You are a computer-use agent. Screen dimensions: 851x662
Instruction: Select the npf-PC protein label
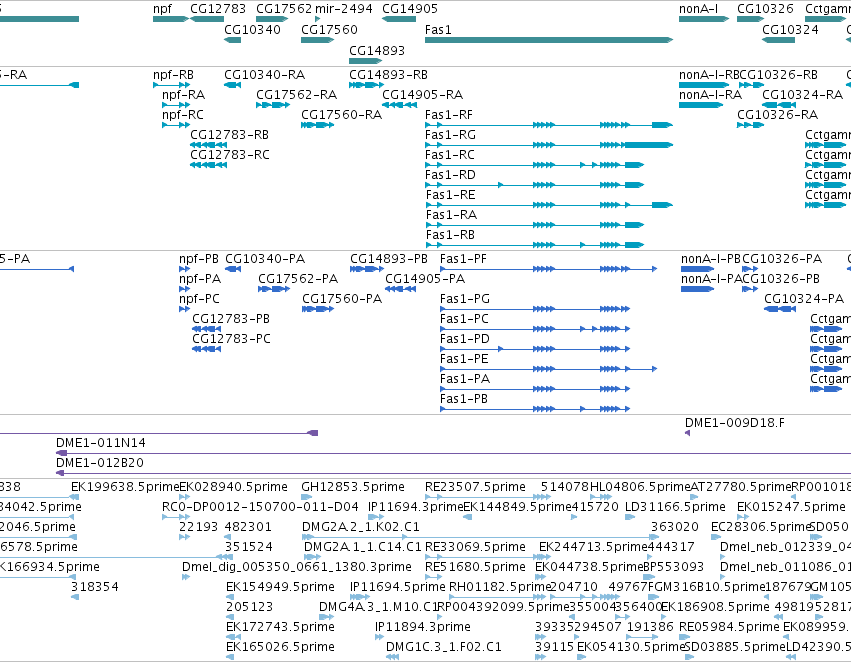[199, 300]
